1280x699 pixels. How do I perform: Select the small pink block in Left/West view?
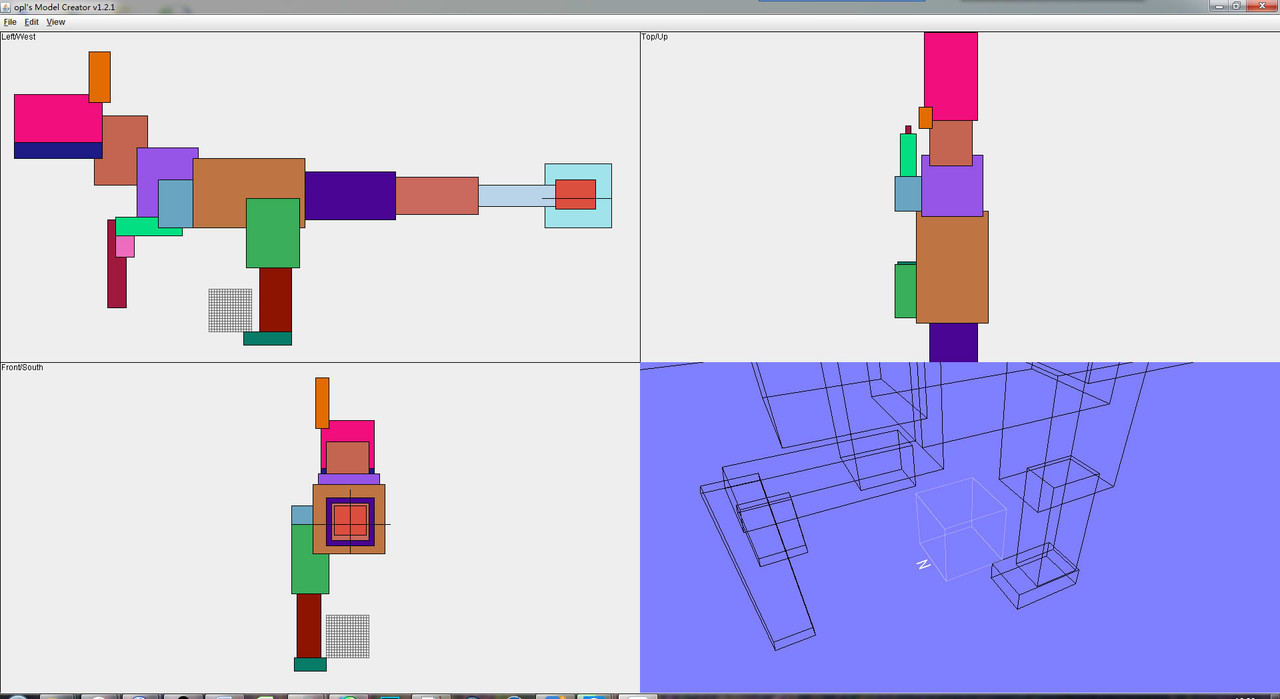[x=124, y=246]
